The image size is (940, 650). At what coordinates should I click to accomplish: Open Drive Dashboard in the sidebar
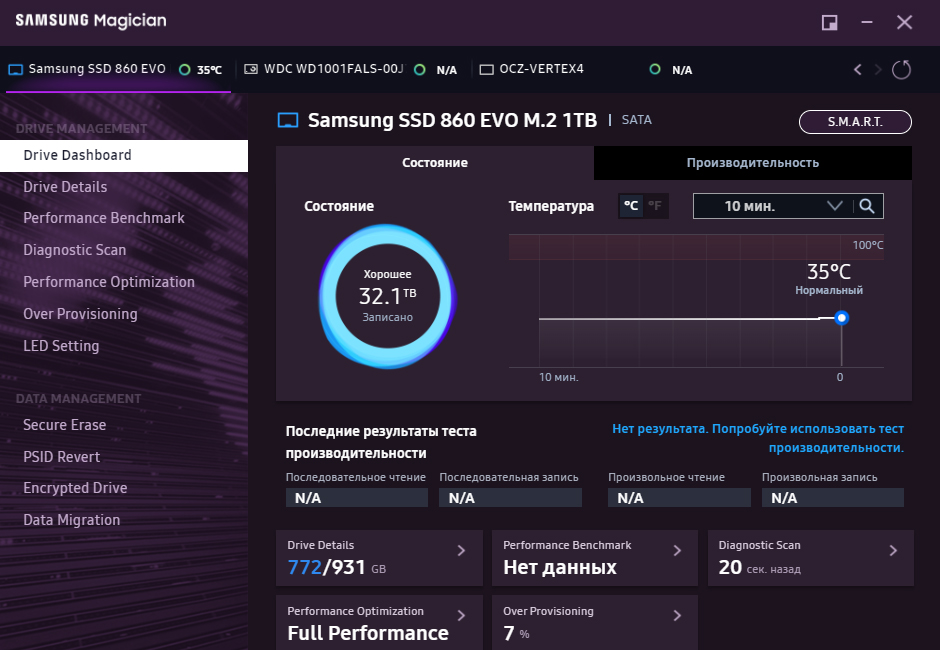(123, 155)
